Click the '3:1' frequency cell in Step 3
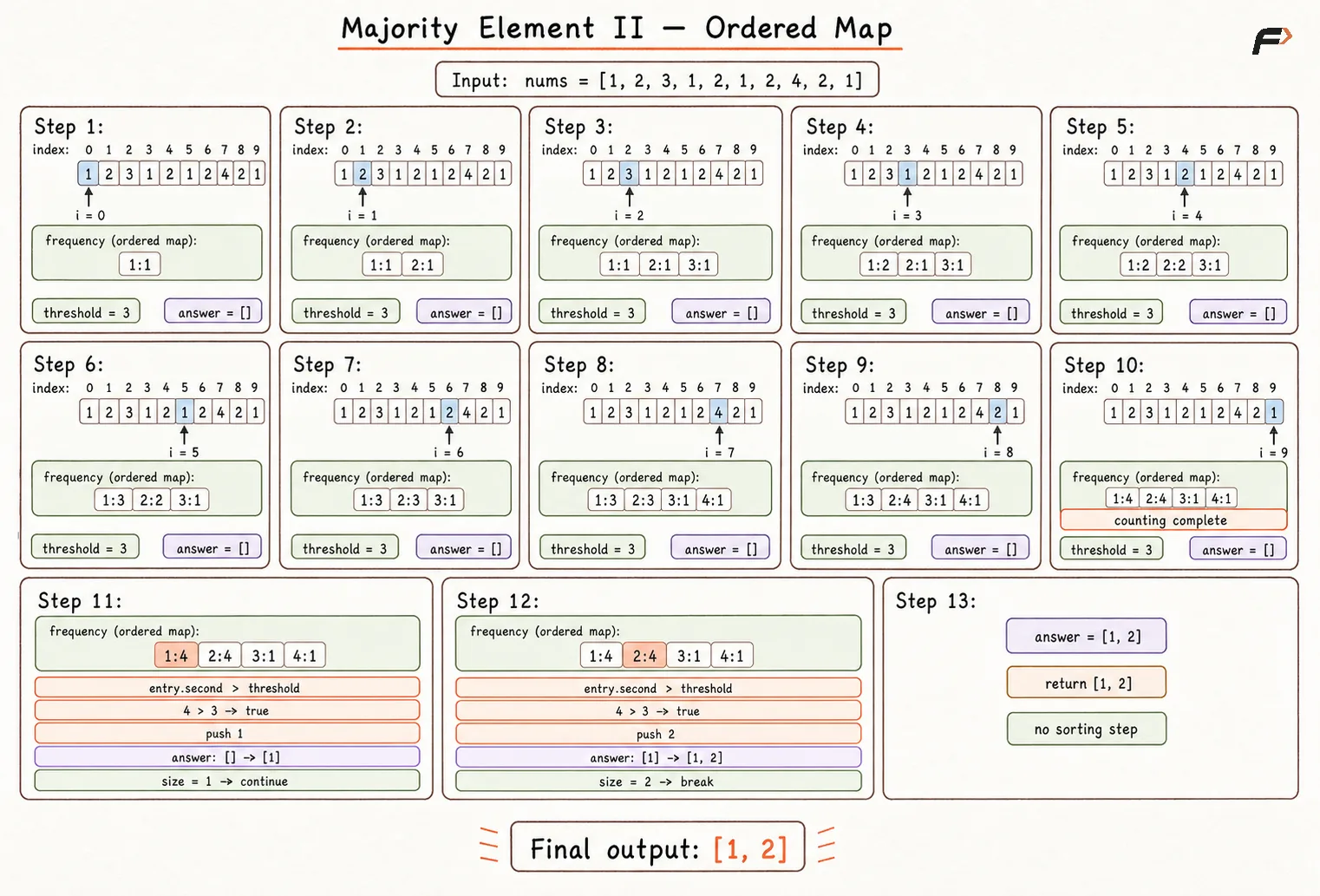This screenshot has width=1320, height=896. click(x=699, y=265)
